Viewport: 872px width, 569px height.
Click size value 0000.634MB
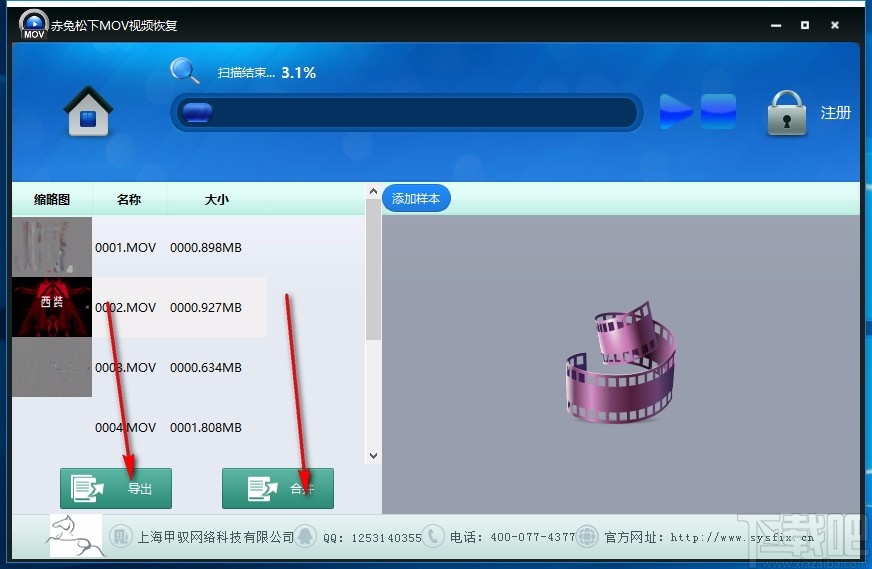pyautogui.click(x=206, y=368)
